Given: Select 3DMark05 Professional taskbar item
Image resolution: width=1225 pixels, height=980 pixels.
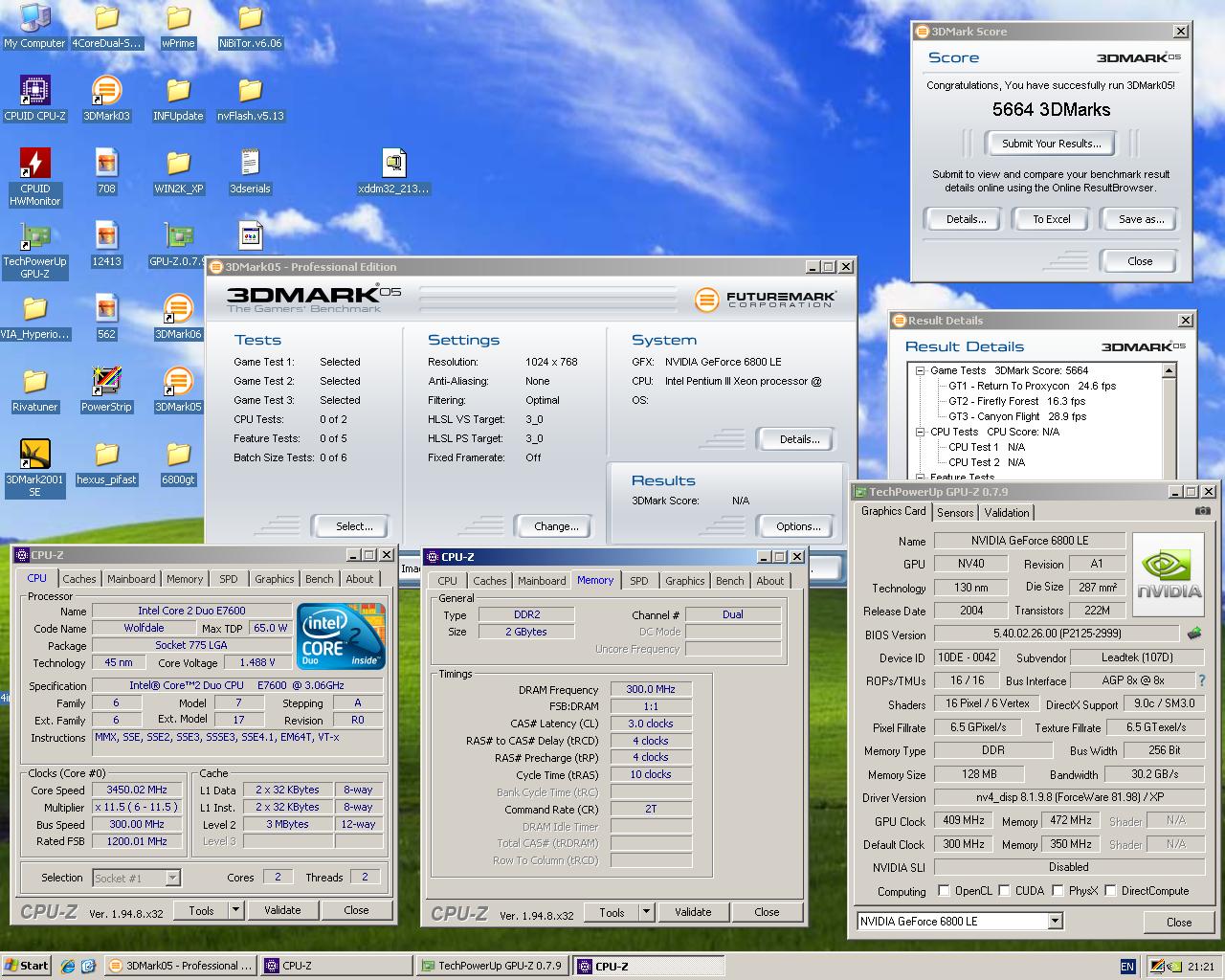Looking at the screenshot, I should click(x=181, y=966).
